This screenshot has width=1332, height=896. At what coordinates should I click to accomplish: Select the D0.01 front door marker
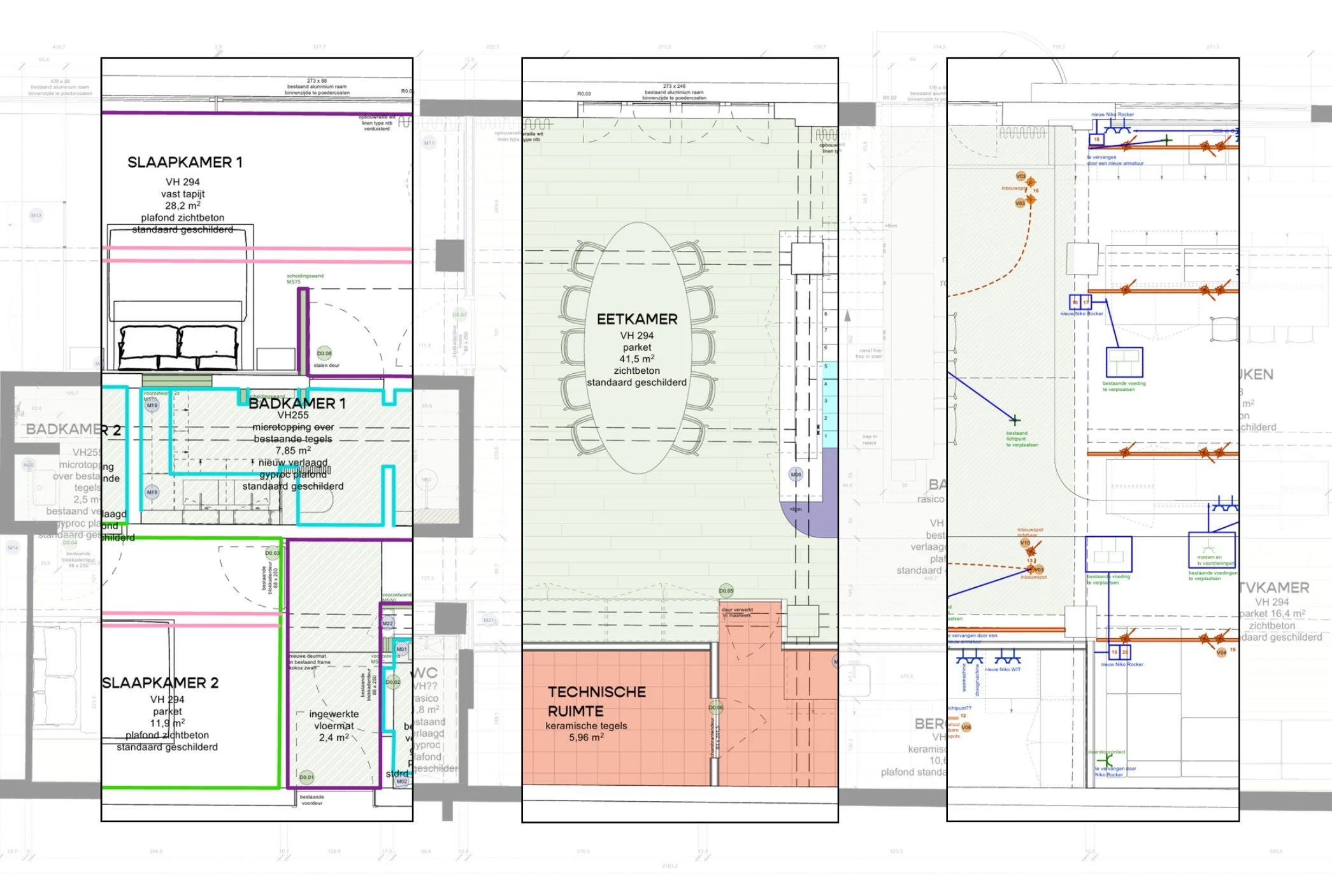click(x=306, y=777)
